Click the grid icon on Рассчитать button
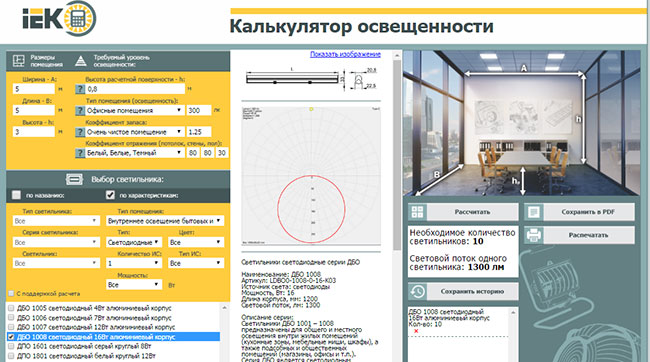 point(417,212)
